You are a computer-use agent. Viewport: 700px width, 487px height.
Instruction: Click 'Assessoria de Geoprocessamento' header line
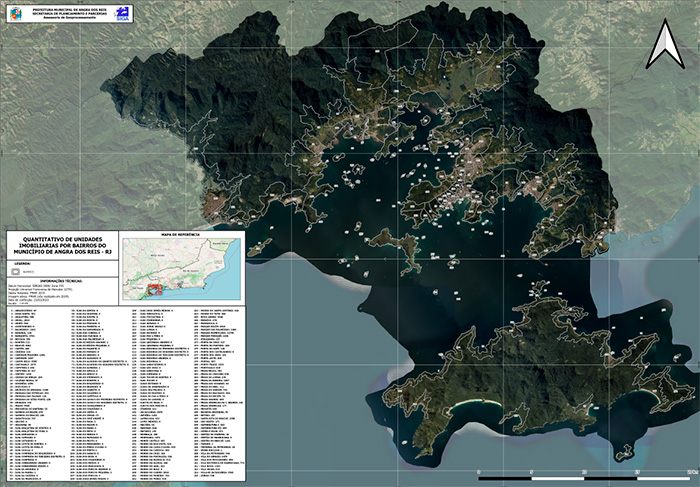coord(68,18)
